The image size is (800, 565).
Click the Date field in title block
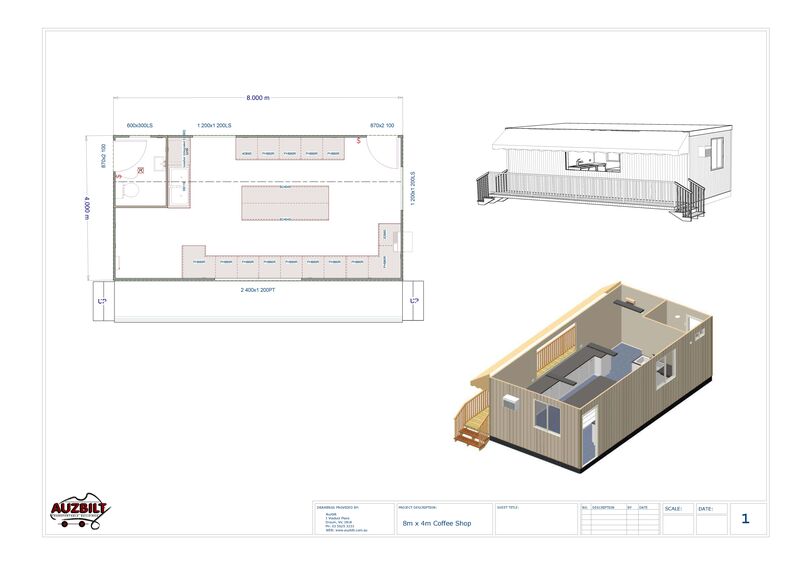(710, 519)
